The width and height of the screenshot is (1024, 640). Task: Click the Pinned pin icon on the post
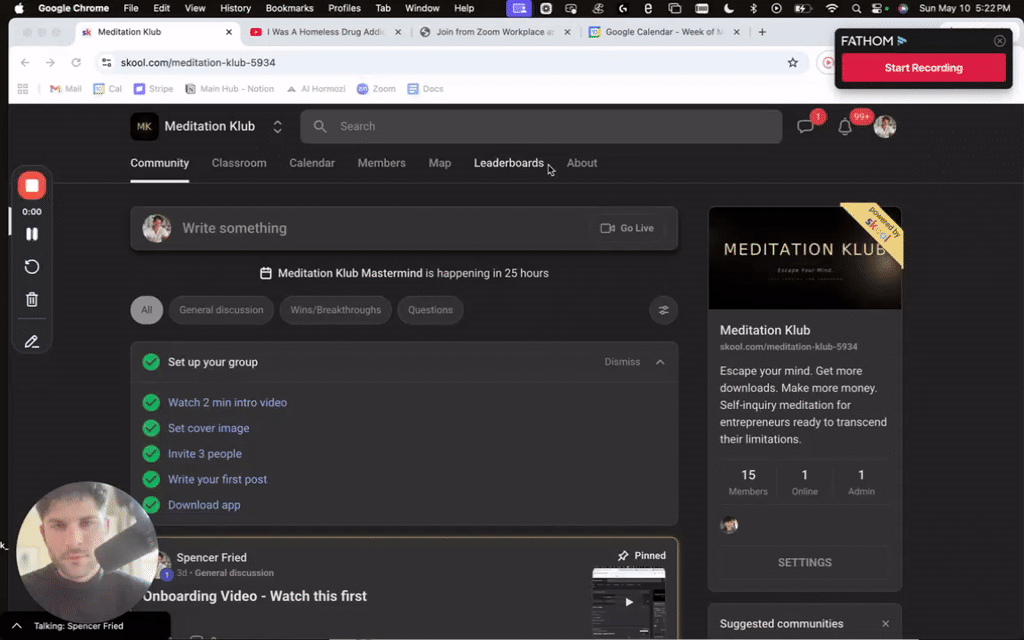coord(623,556)
